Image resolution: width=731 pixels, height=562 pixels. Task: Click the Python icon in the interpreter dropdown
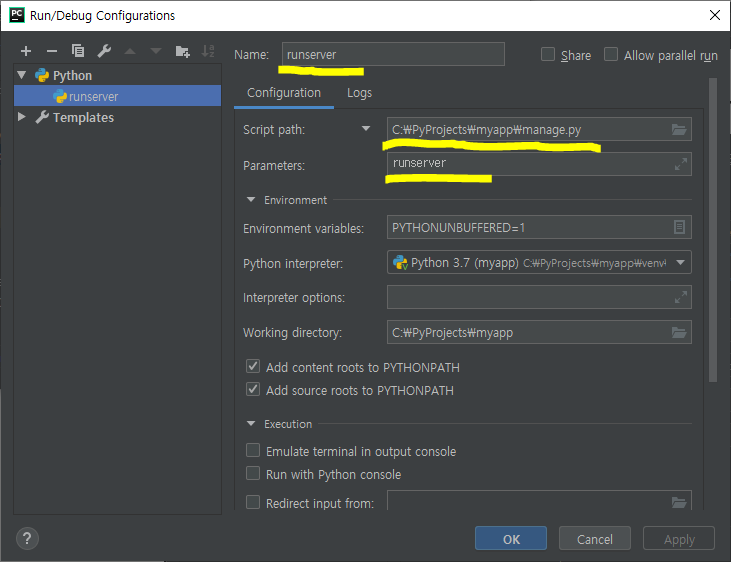(400, 263)
